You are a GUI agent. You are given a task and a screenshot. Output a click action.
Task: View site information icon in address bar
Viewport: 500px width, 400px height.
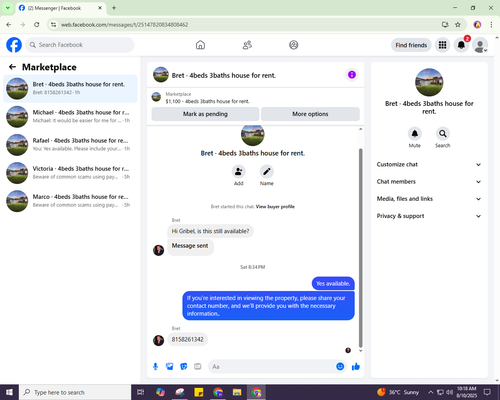(53, 25)
